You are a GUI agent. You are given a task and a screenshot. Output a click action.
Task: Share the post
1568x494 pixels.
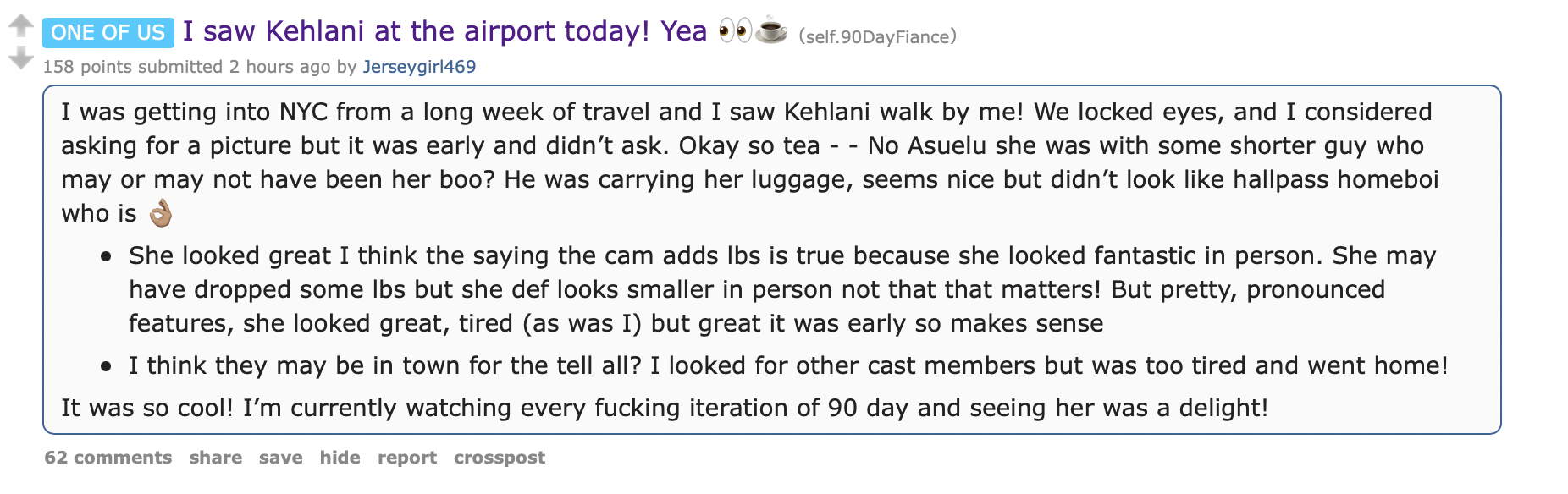point(214,458)
